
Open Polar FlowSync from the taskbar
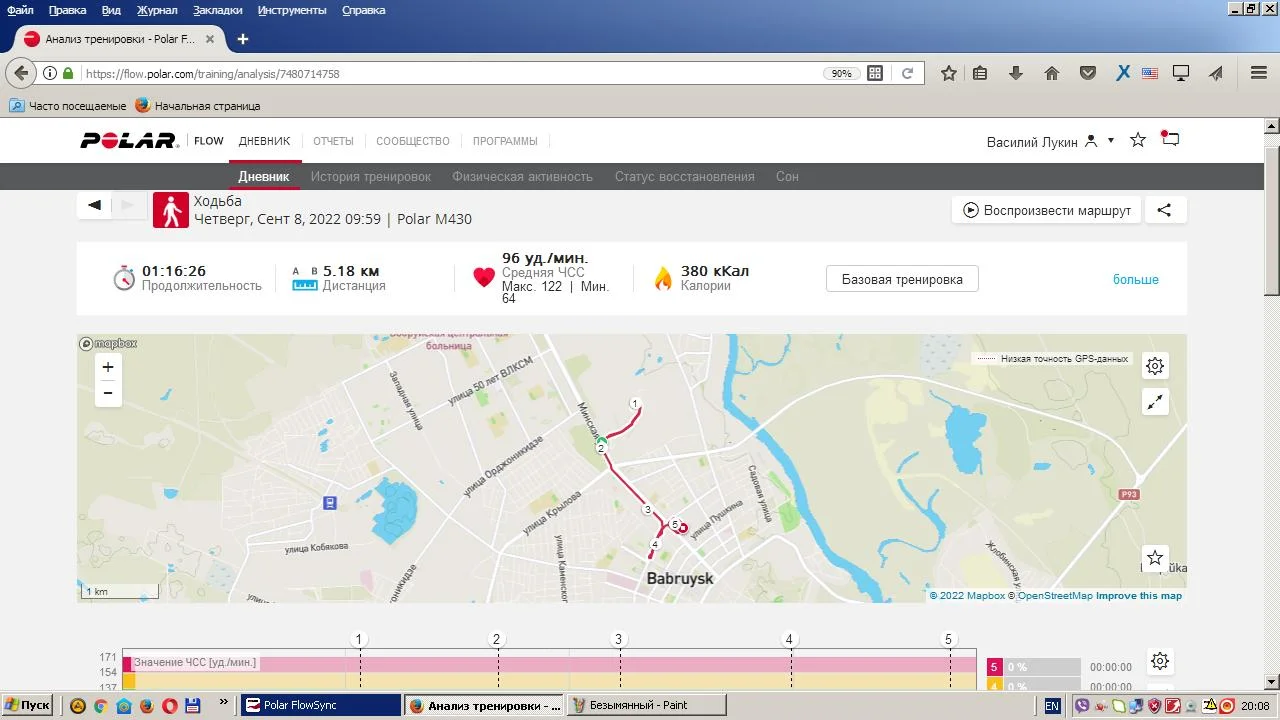[x=320, y=705]
